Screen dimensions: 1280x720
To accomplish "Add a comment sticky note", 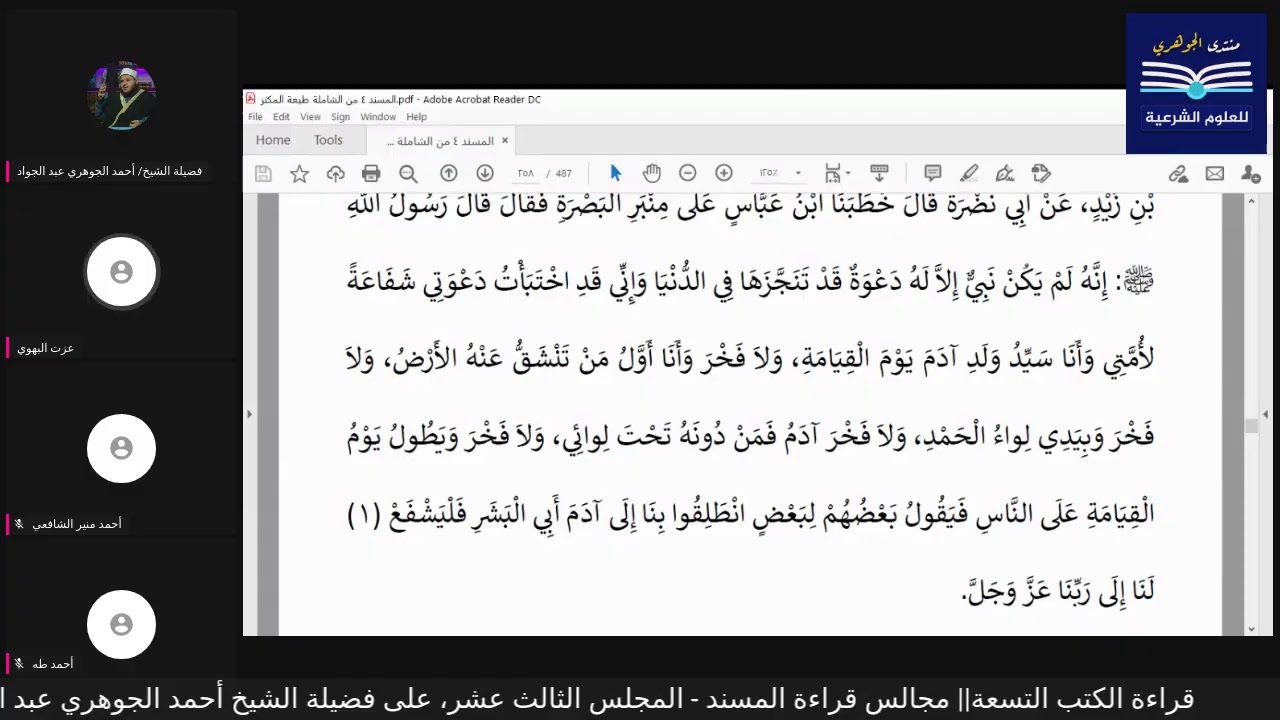I will [933, 173].
